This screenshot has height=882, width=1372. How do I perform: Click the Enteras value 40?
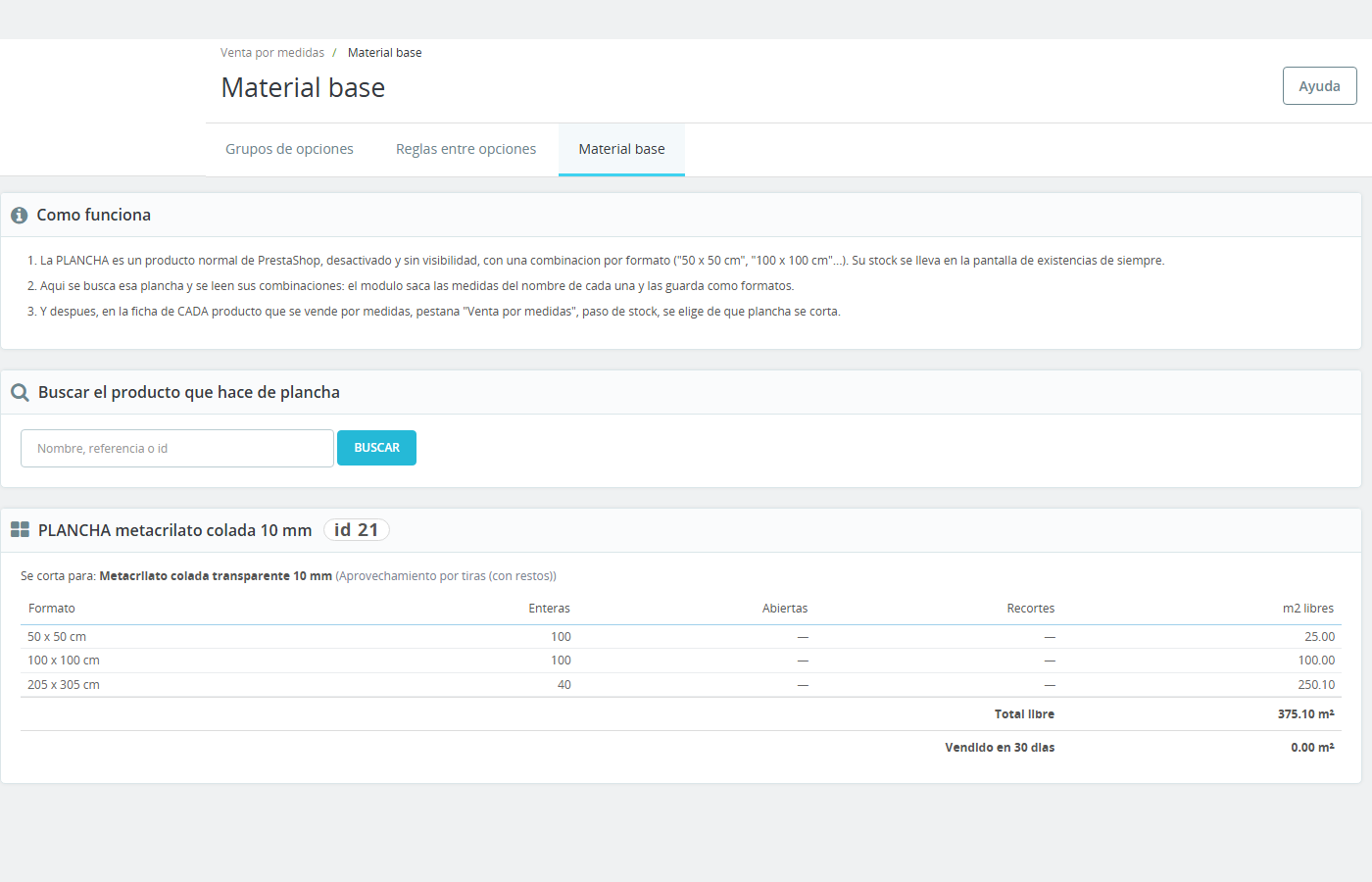(564, 685)
